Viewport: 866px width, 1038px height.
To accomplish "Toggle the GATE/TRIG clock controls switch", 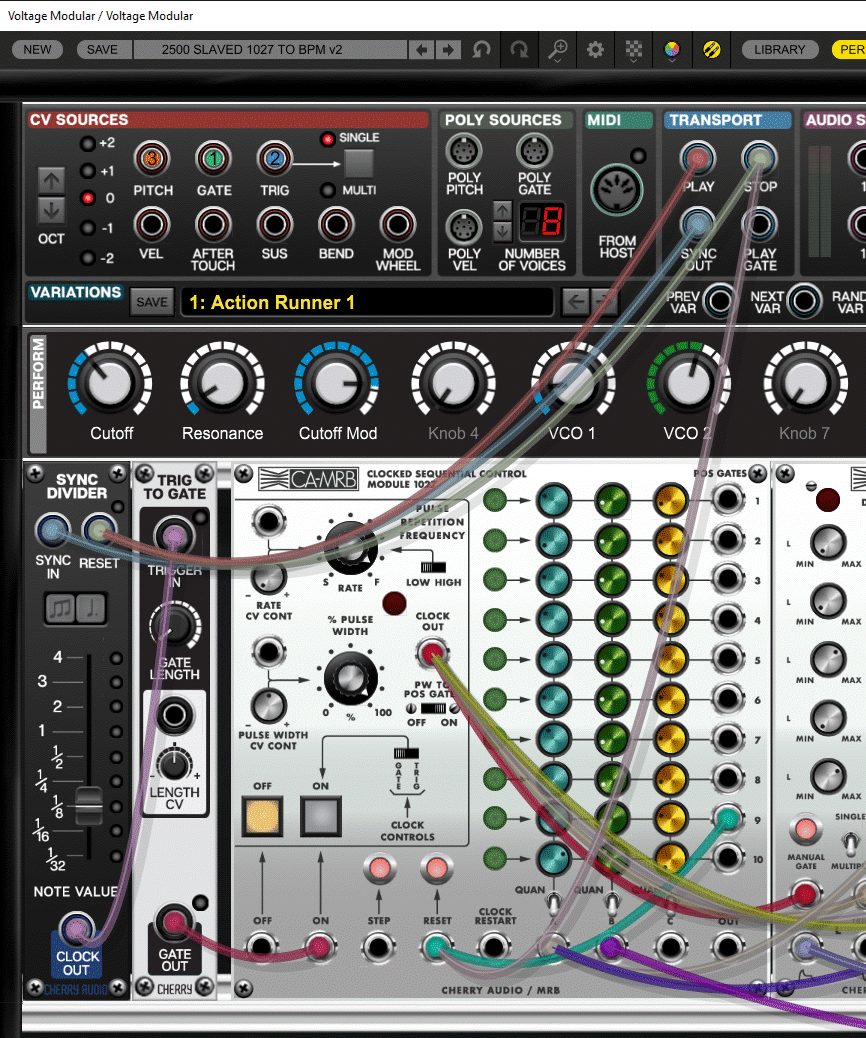I will pyautogui.click(x=407, y=753).
